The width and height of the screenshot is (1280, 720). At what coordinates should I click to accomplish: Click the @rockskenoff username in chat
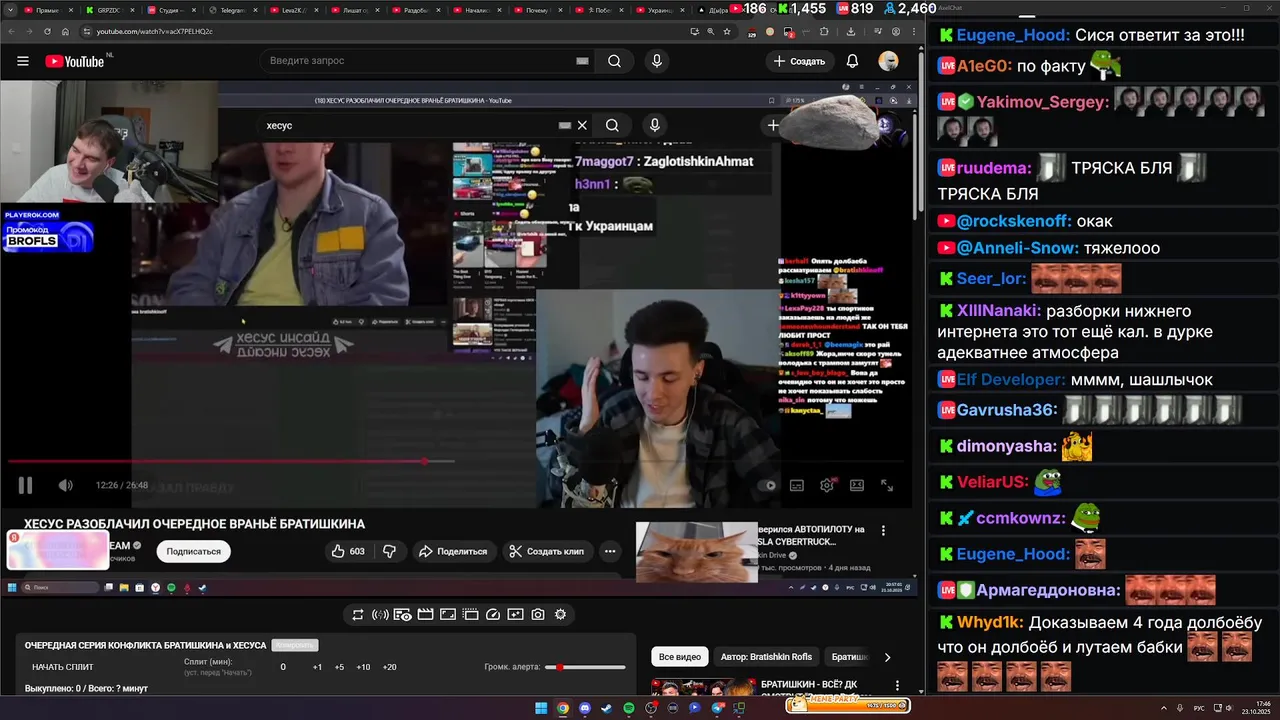pyautogui.click(x=1014, y=221)
